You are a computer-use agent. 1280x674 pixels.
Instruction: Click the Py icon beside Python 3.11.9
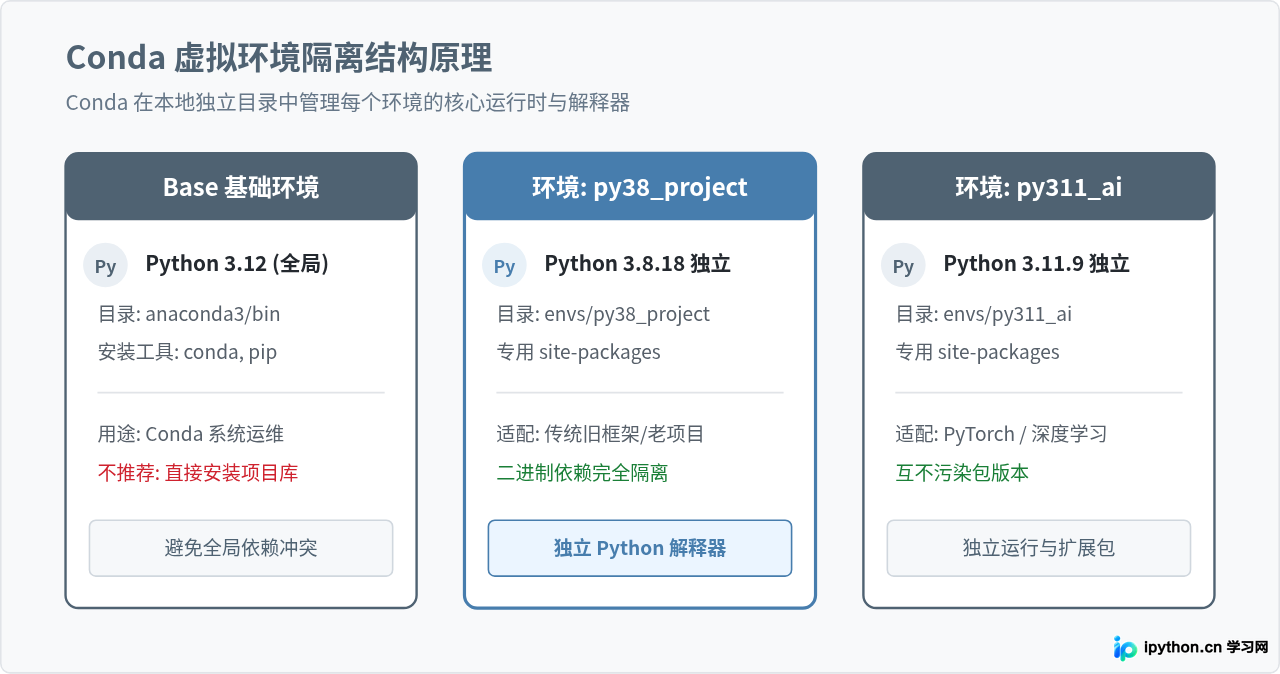[903, 266]
